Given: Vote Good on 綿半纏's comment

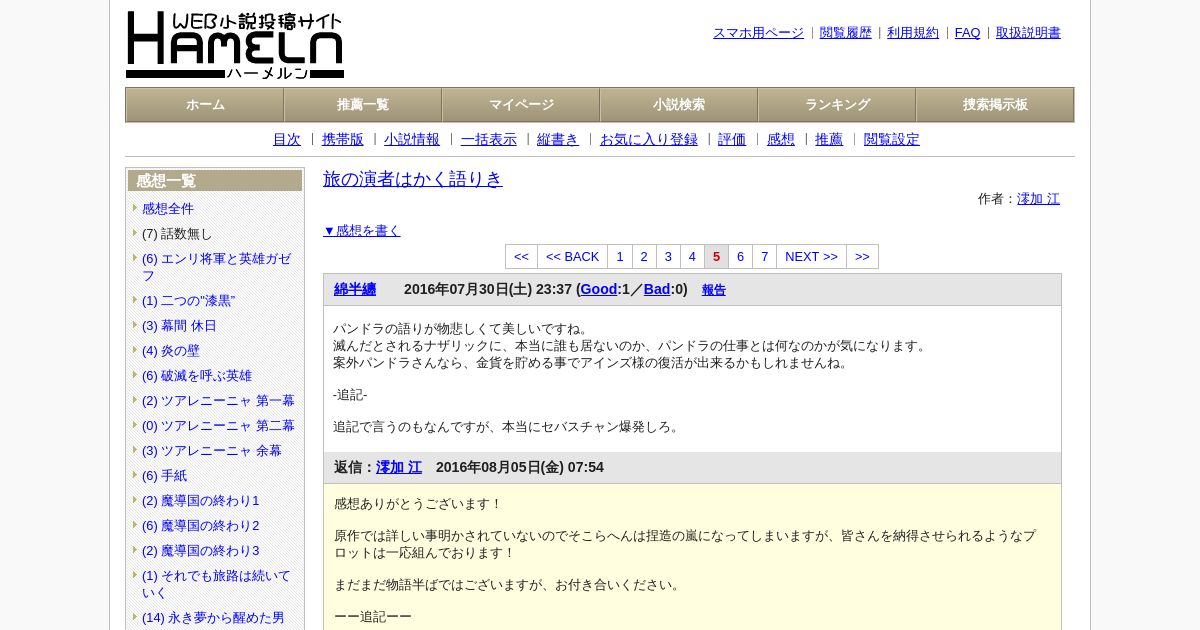Looking at the screenshot, I should pyautogui.click(x=599, y=290).
